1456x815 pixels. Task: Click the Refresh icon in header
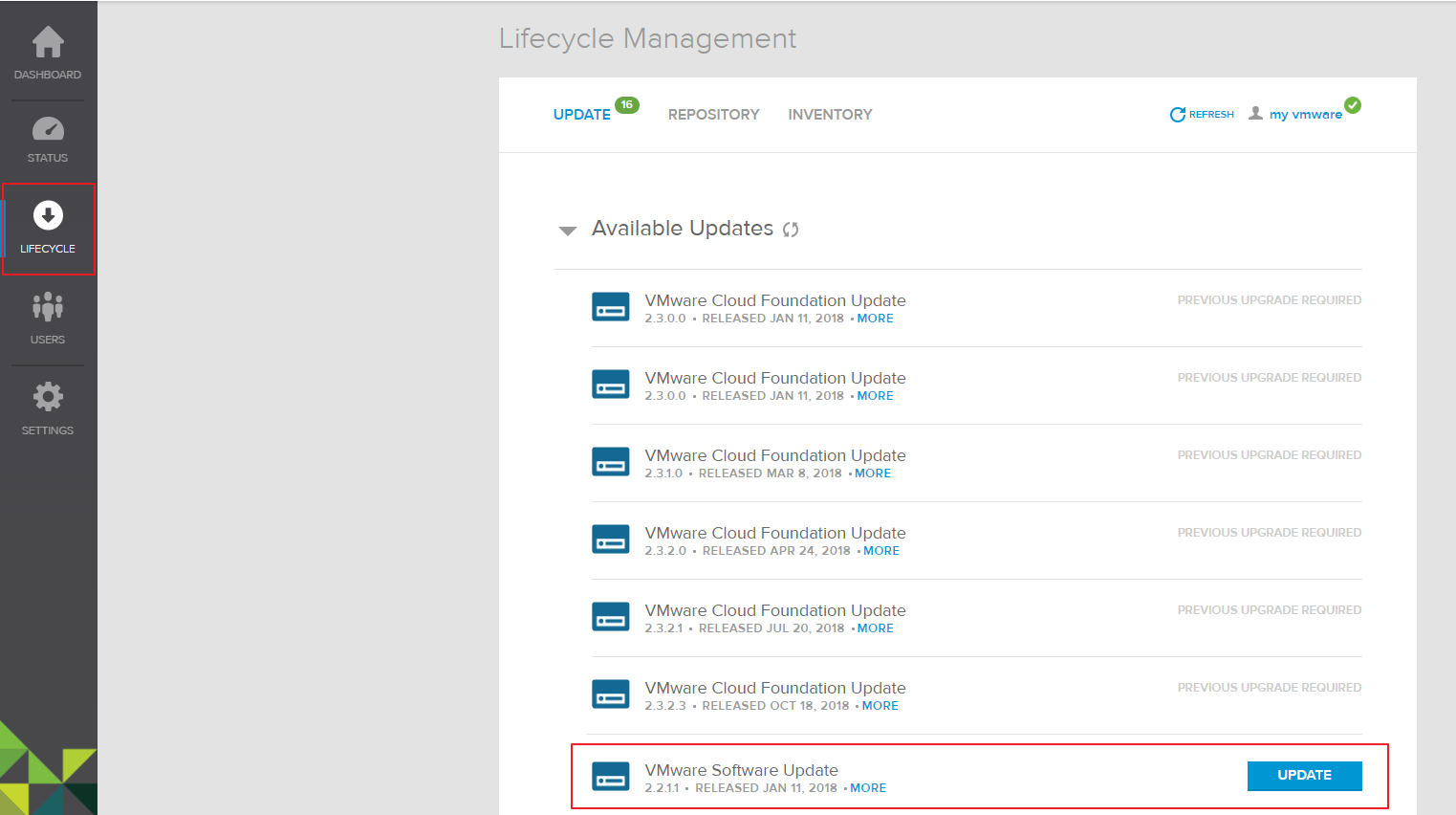[x=1178, y=115]
